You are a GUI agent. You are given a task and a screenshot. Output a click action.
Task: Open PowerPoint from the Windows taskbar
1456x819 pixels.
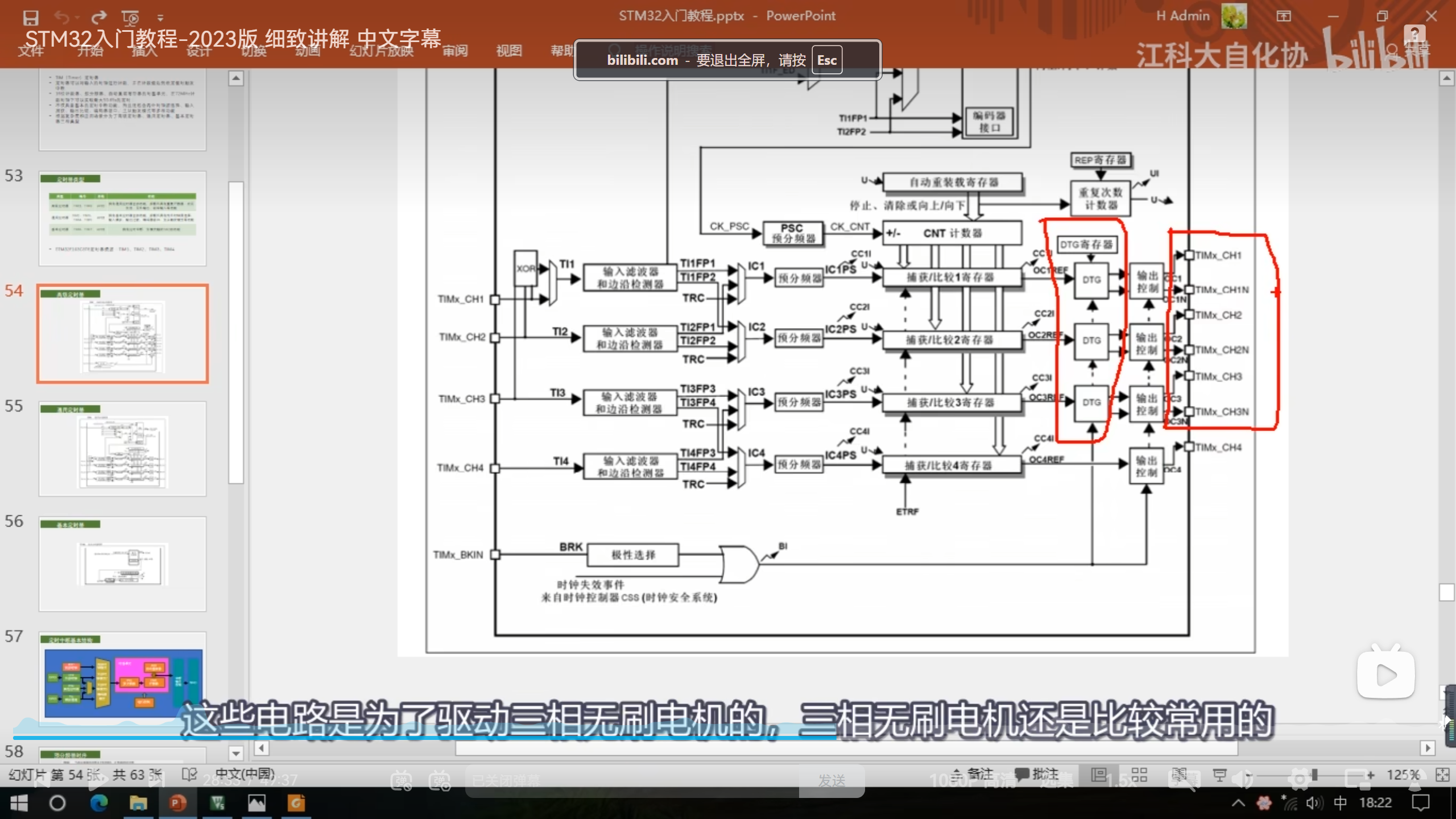pyautogui.click(x=177, y=803)
